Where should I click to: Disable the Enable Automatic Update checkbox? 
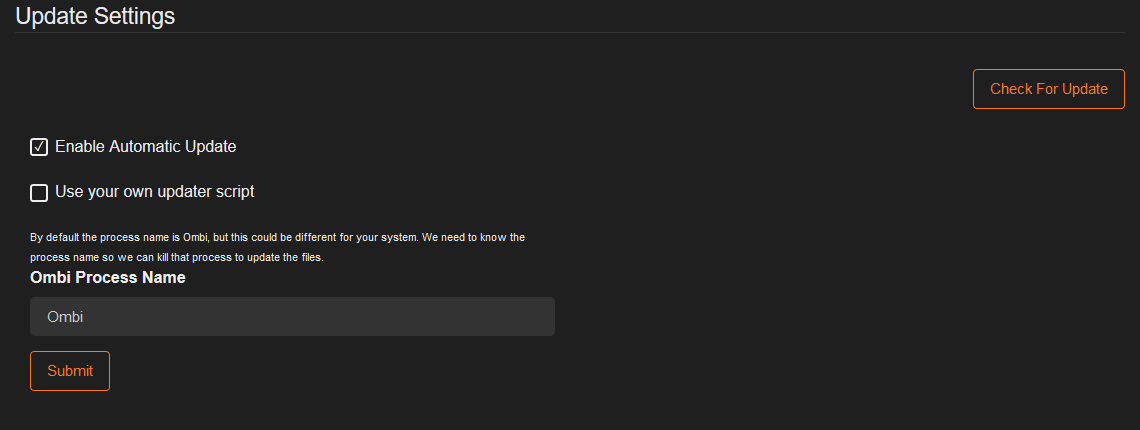[39, 147]
